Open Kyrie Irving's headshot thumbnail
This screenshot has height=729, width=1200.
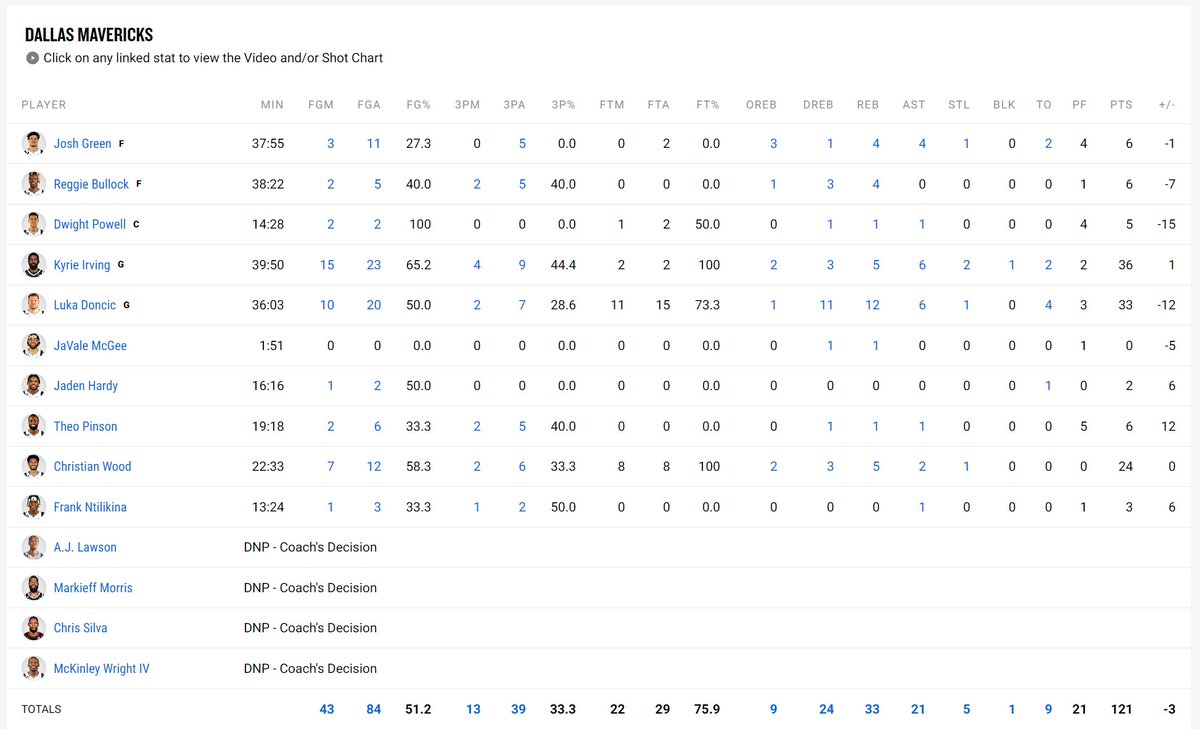[x=34, y=265]
